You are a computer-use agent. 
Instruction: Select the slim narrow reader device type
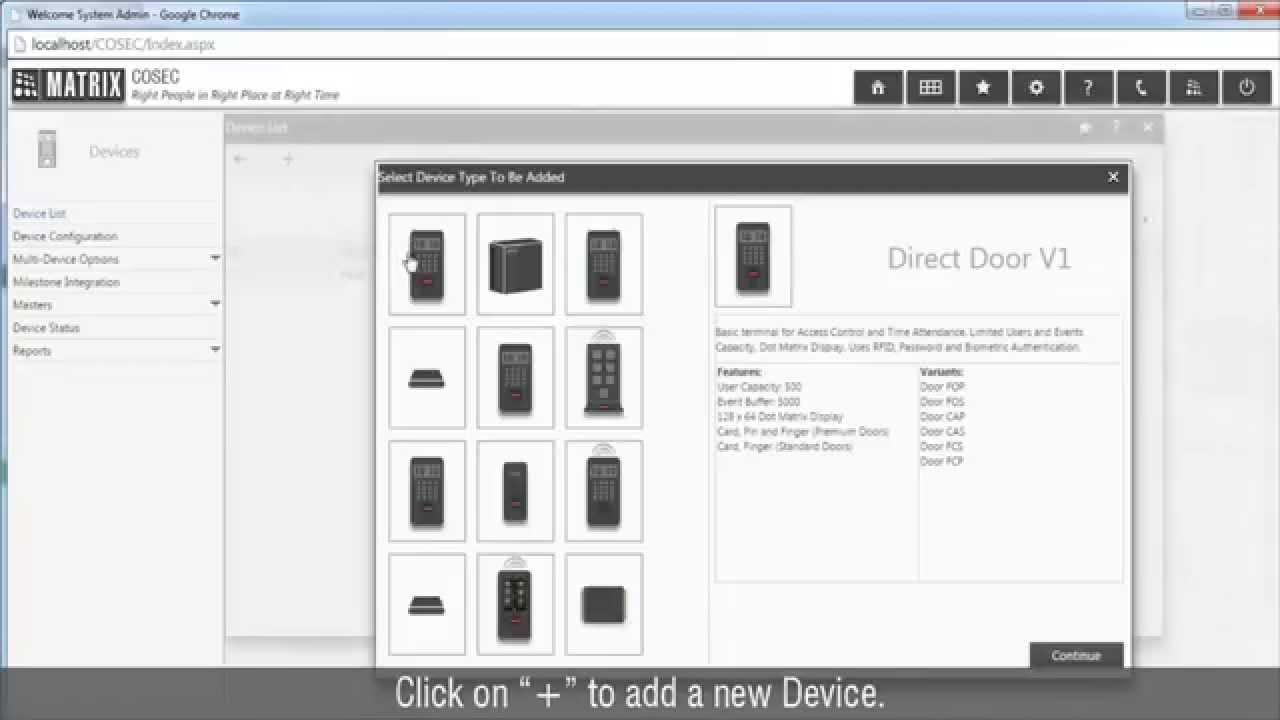tap(515, 491)
